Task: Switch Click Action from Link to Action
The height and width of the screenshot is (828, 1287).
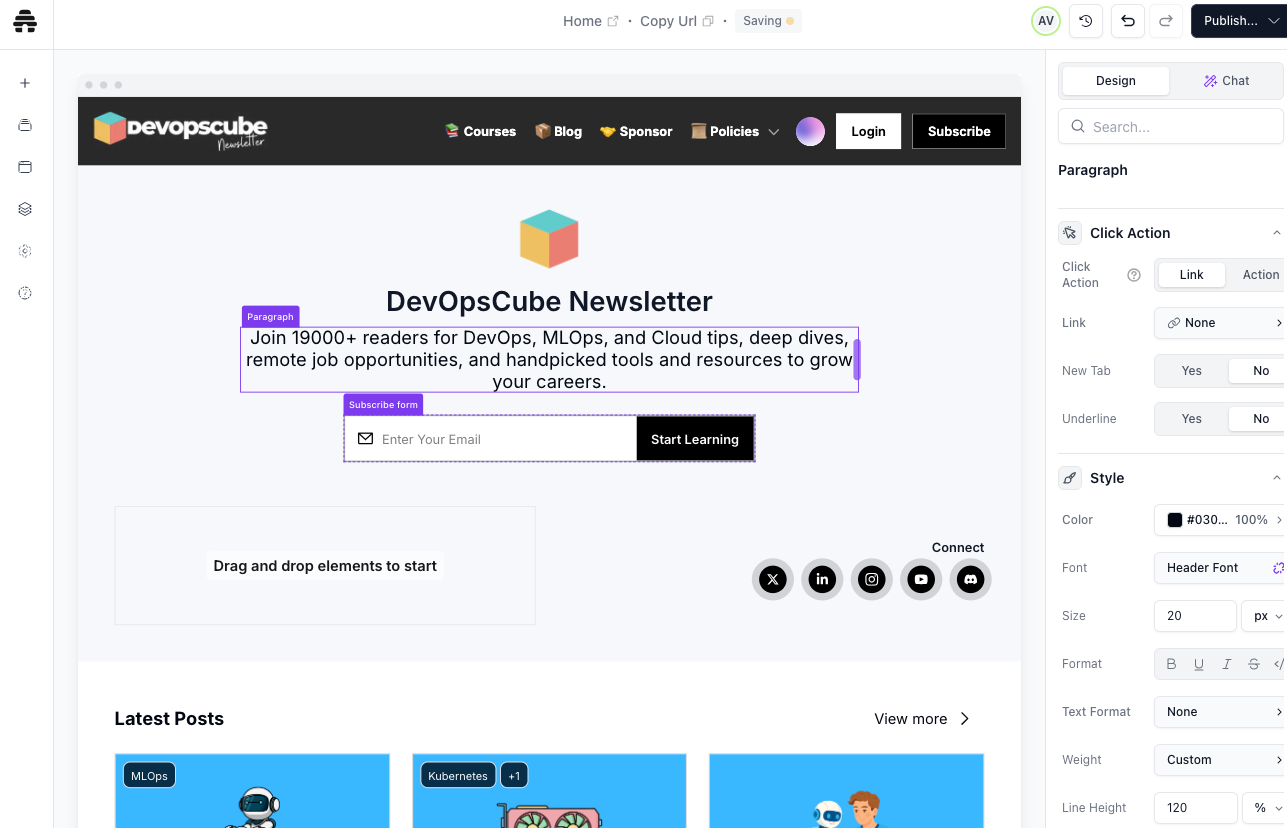Action: [1260, 274]
